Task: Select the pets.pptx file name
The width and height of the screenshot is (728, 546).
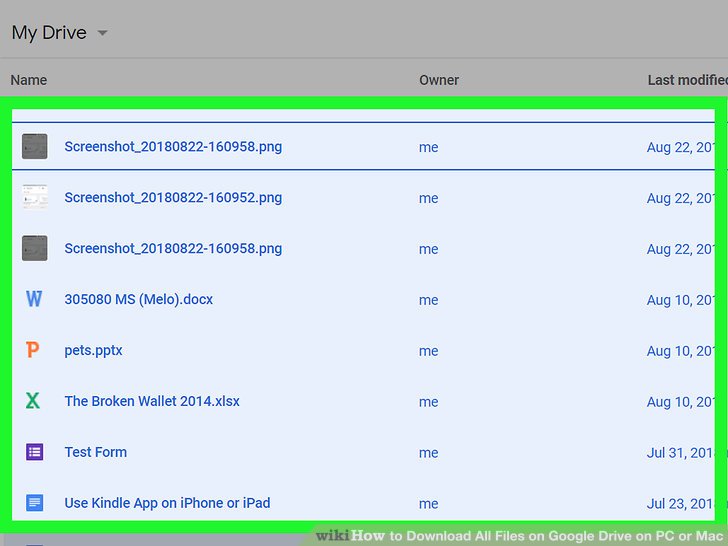Action: coord(93,350)
